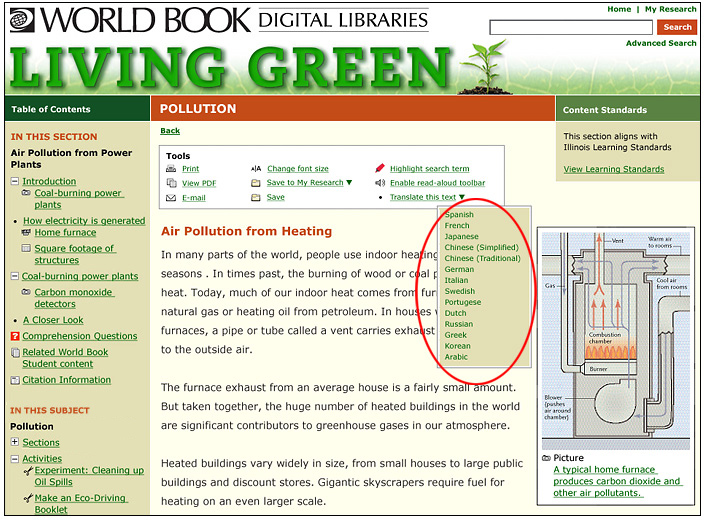Click the View PDF document icon

[x=171, y=183]
